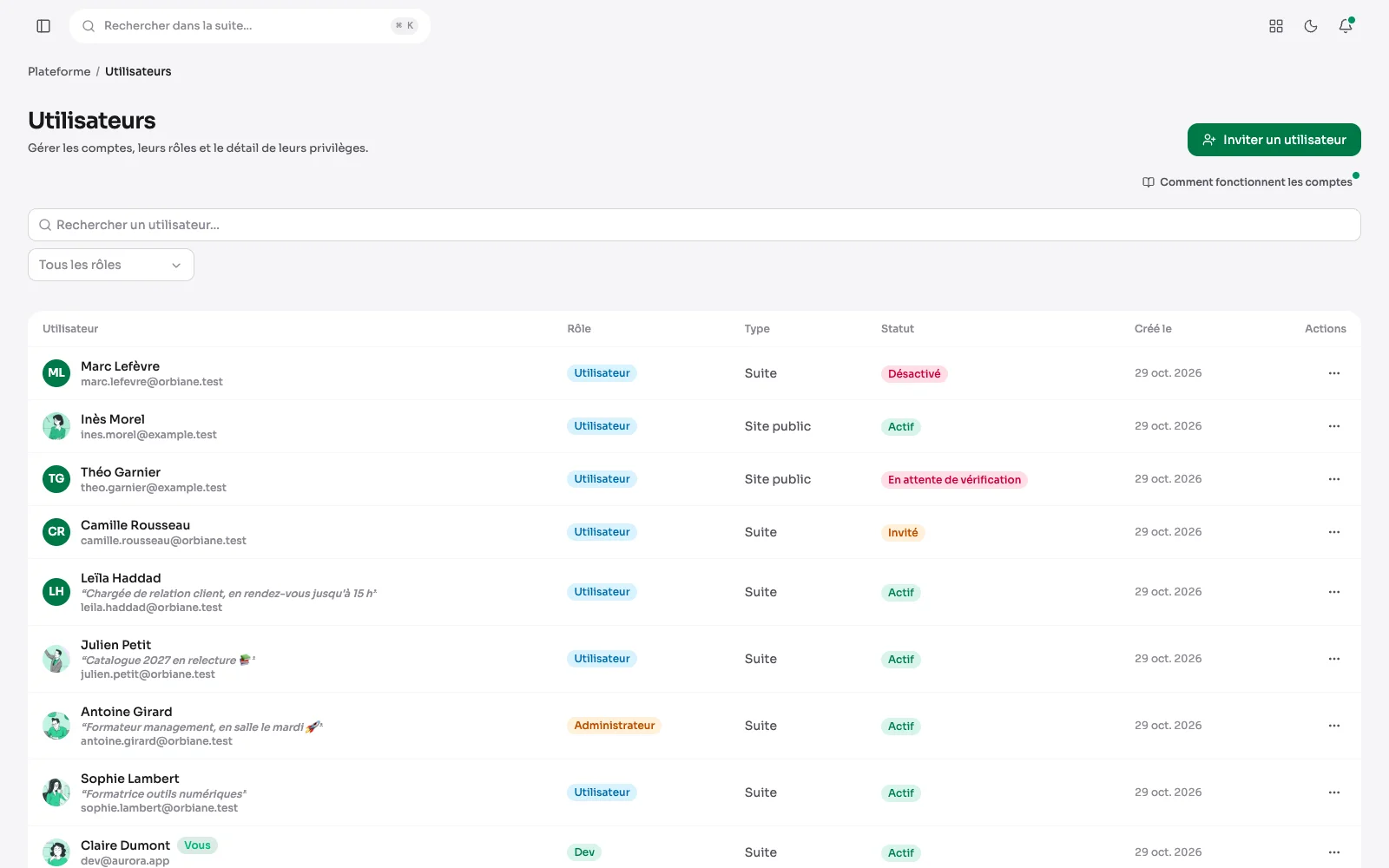Toggle the sidebar panel icon
Viewport: 1389px width, 868px height.
43,26
